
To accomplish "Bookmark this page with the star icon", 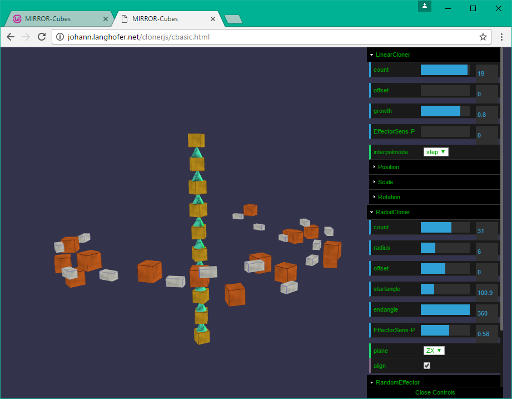I will [x=483, y=37].
